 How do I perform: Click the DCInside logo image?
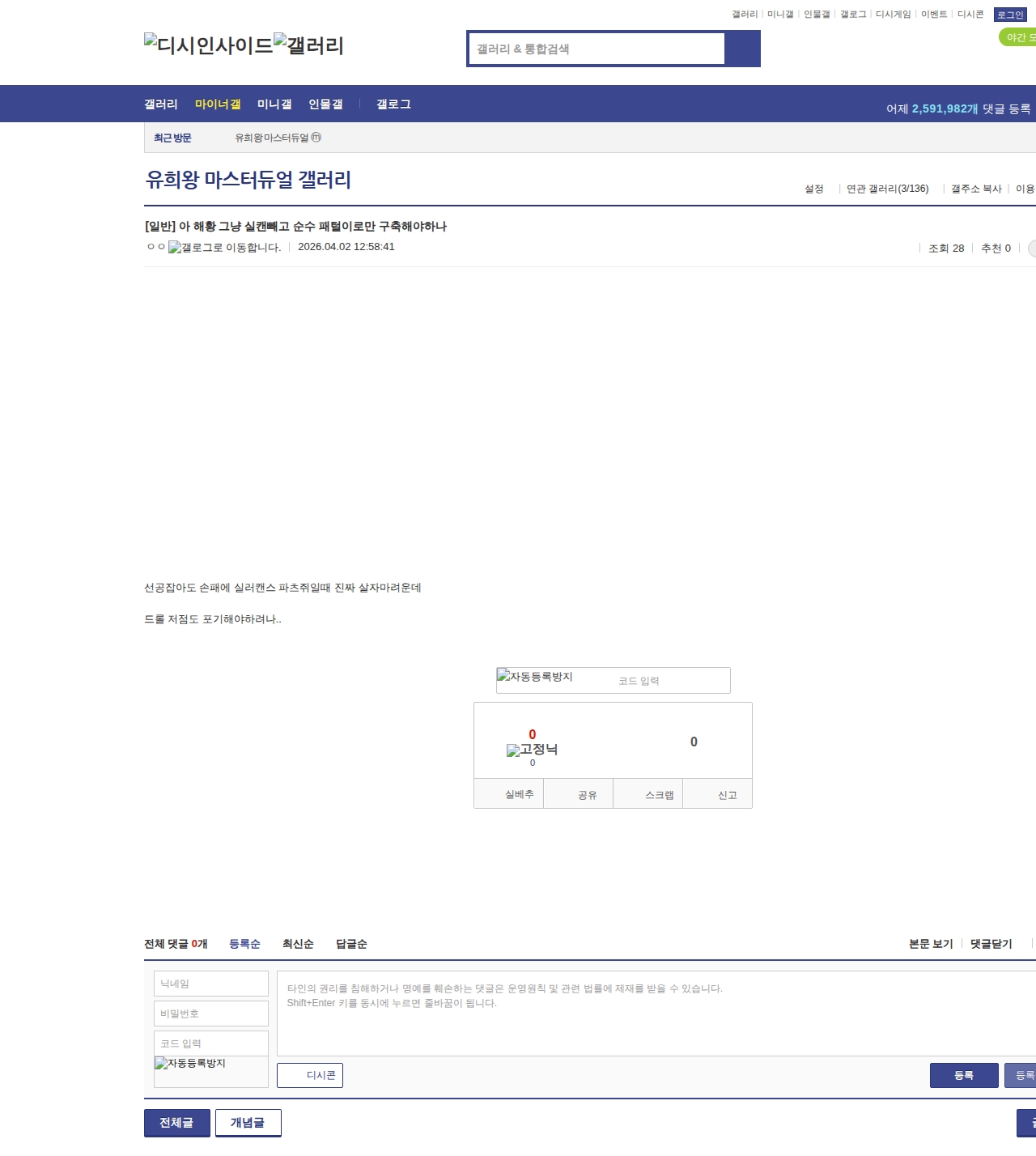[208, 45]
